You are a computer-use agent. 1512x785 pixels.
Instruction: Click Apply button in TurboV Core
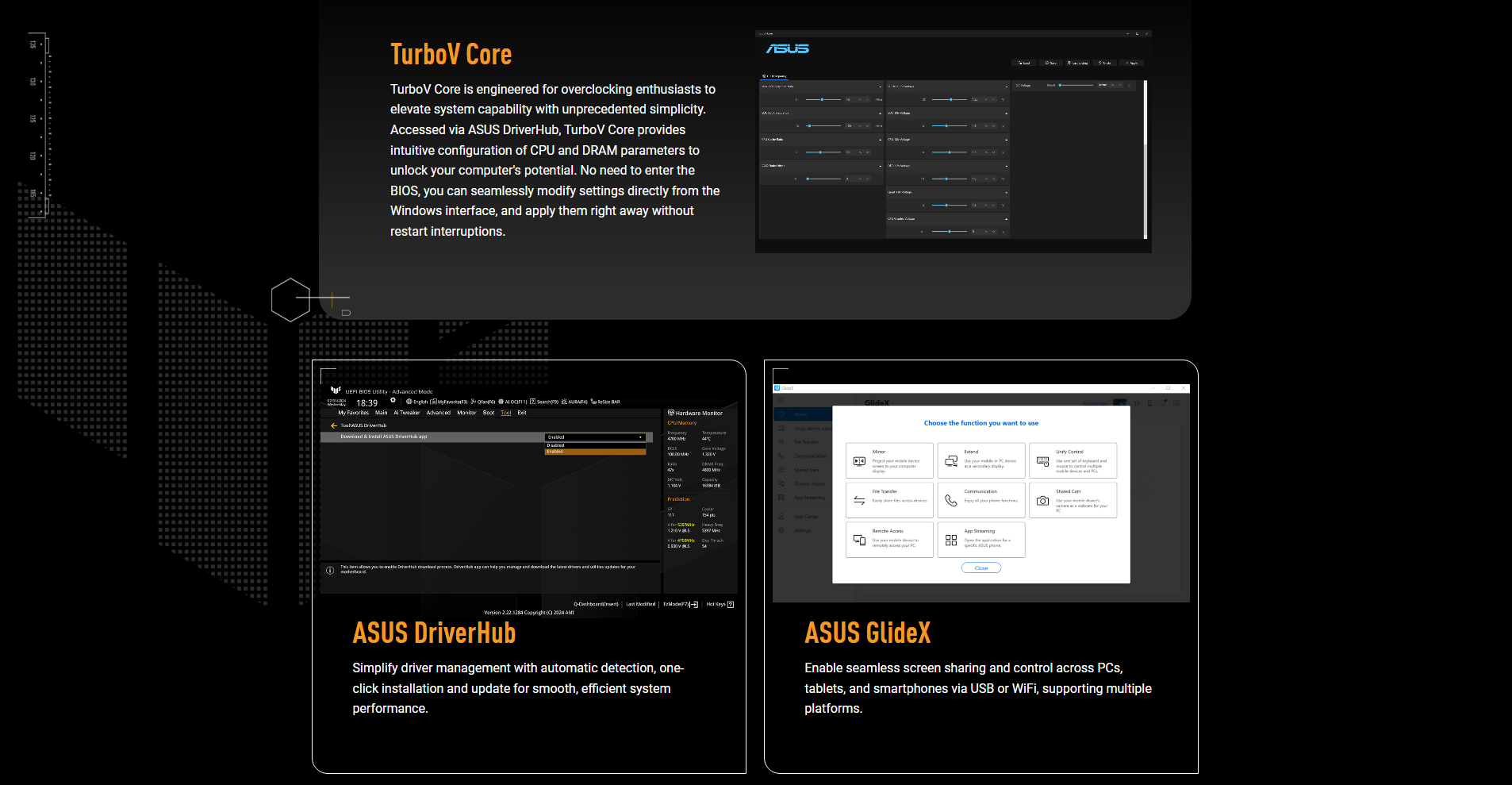[x=1132, y=63]
